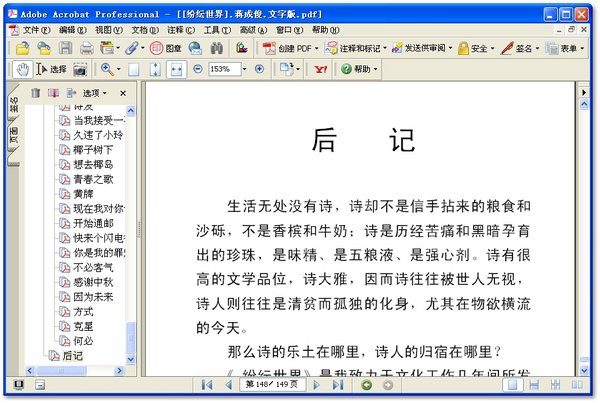Image resolution: width=600 pixels, height=403 pixels.
Task: Click the Yahoo Y! toolbar icon
Action: (x=320, y=69)
